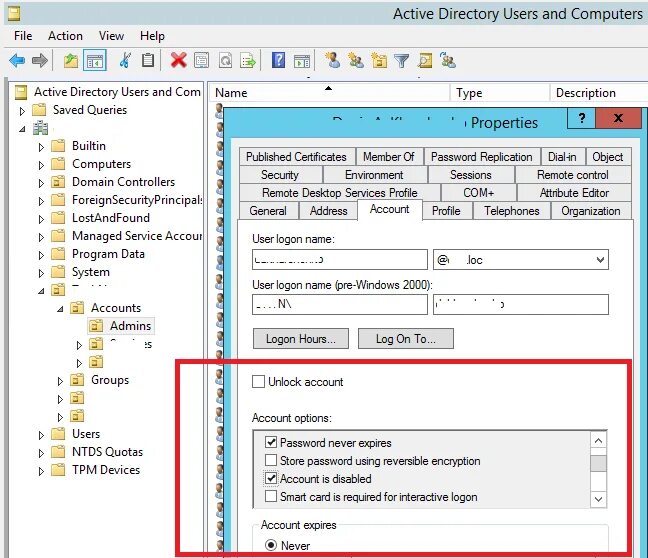648x558 pixels.
Task: Click the Log On To... button
Action: click(x=406, y=339)
